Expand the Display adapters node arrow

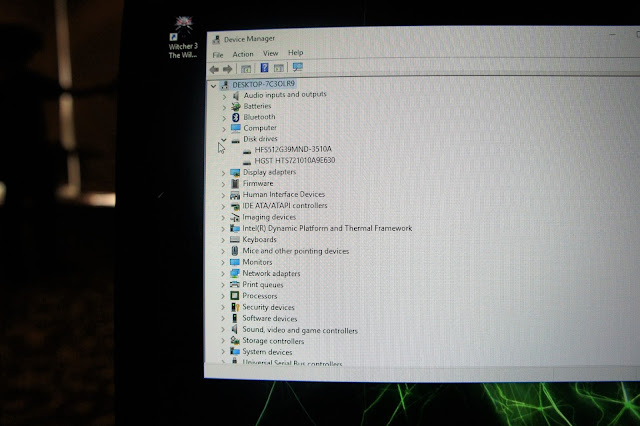223,173
